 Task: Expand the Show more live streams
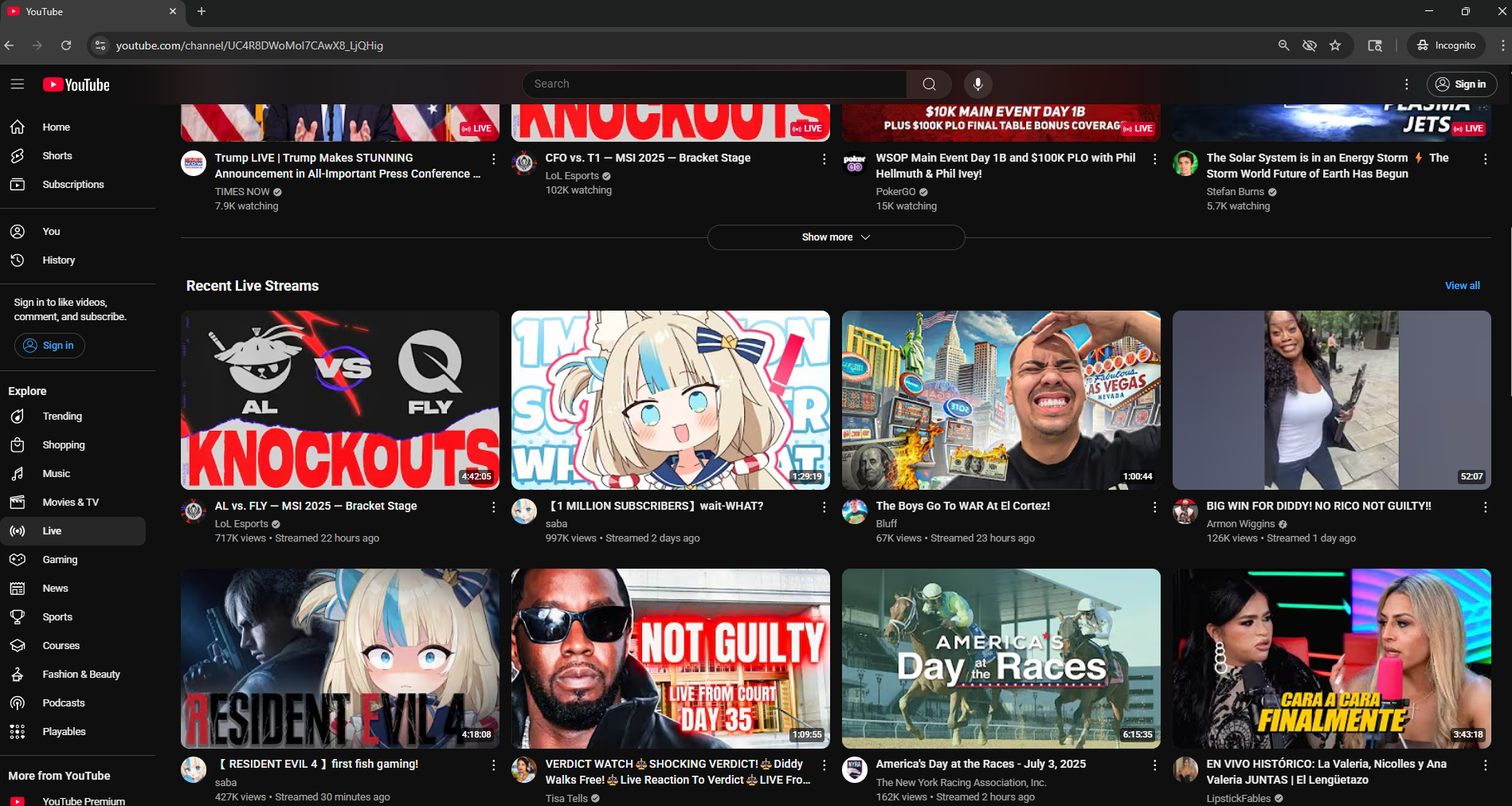[x=836, y=237]
